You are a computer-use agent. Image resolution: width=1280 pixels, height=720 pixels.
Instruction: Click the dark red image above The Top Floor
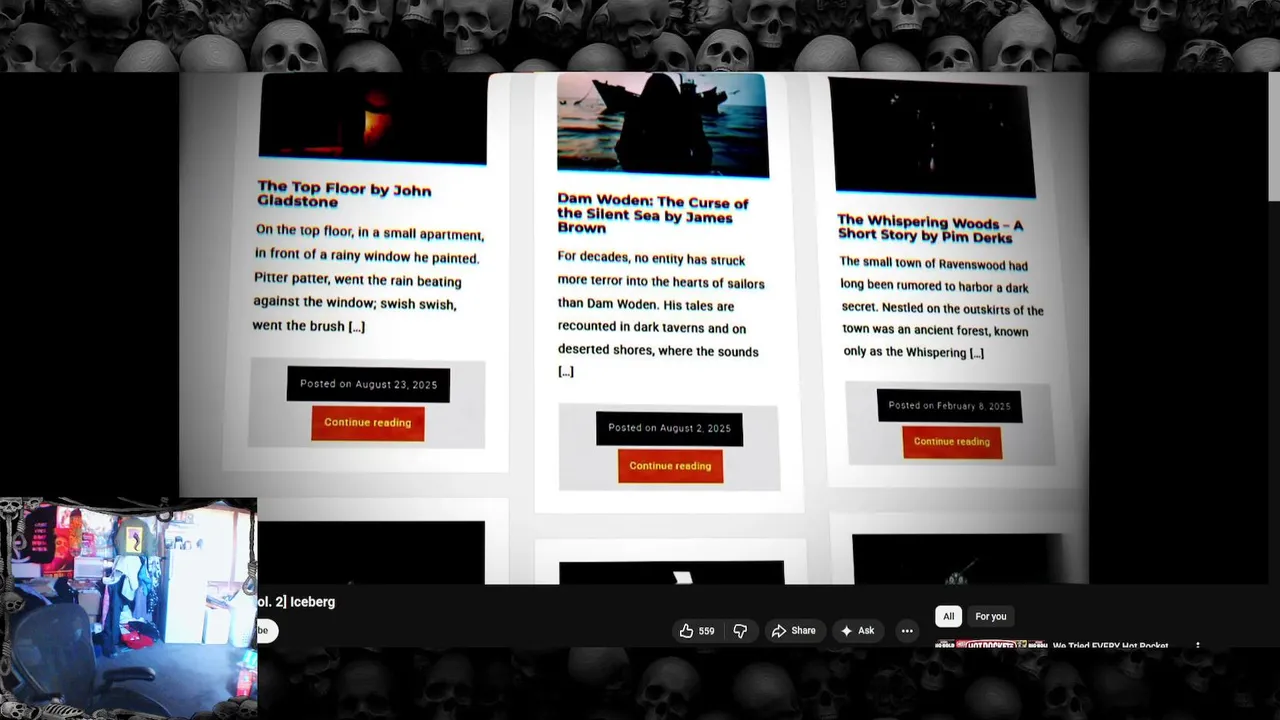click(372, 117)
